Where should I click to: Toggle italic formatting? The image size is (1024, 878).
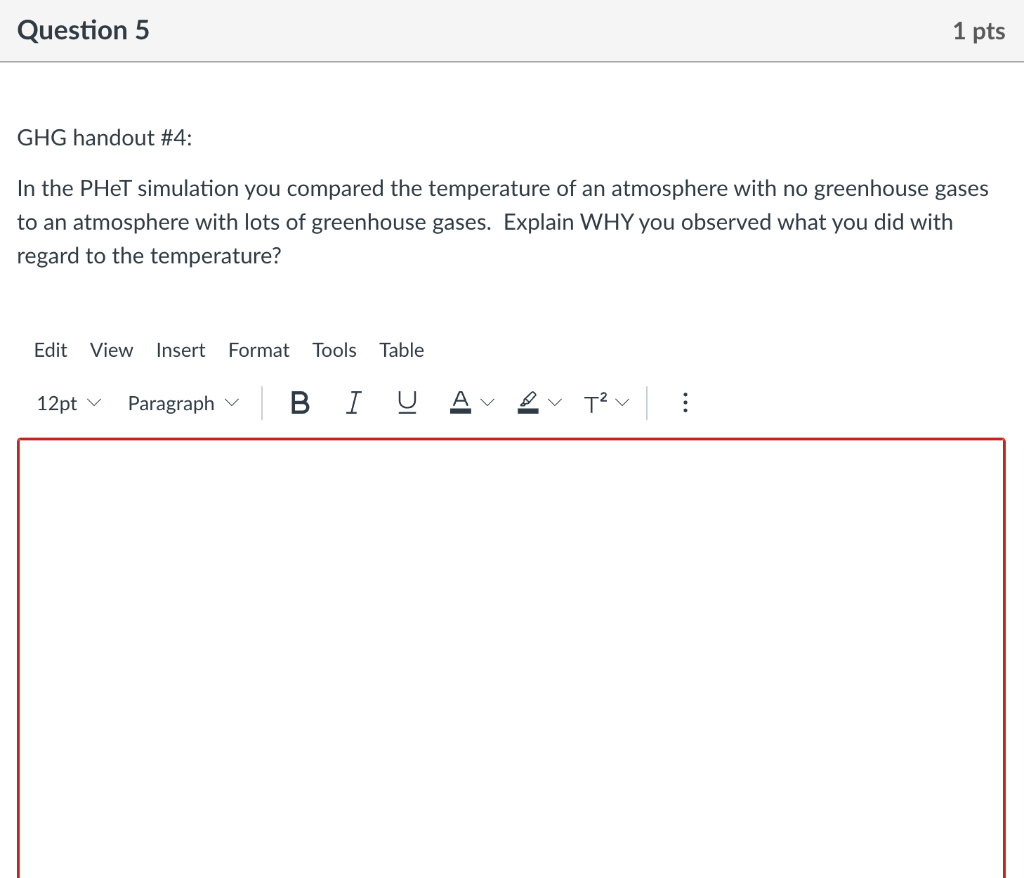coord(352,401)
